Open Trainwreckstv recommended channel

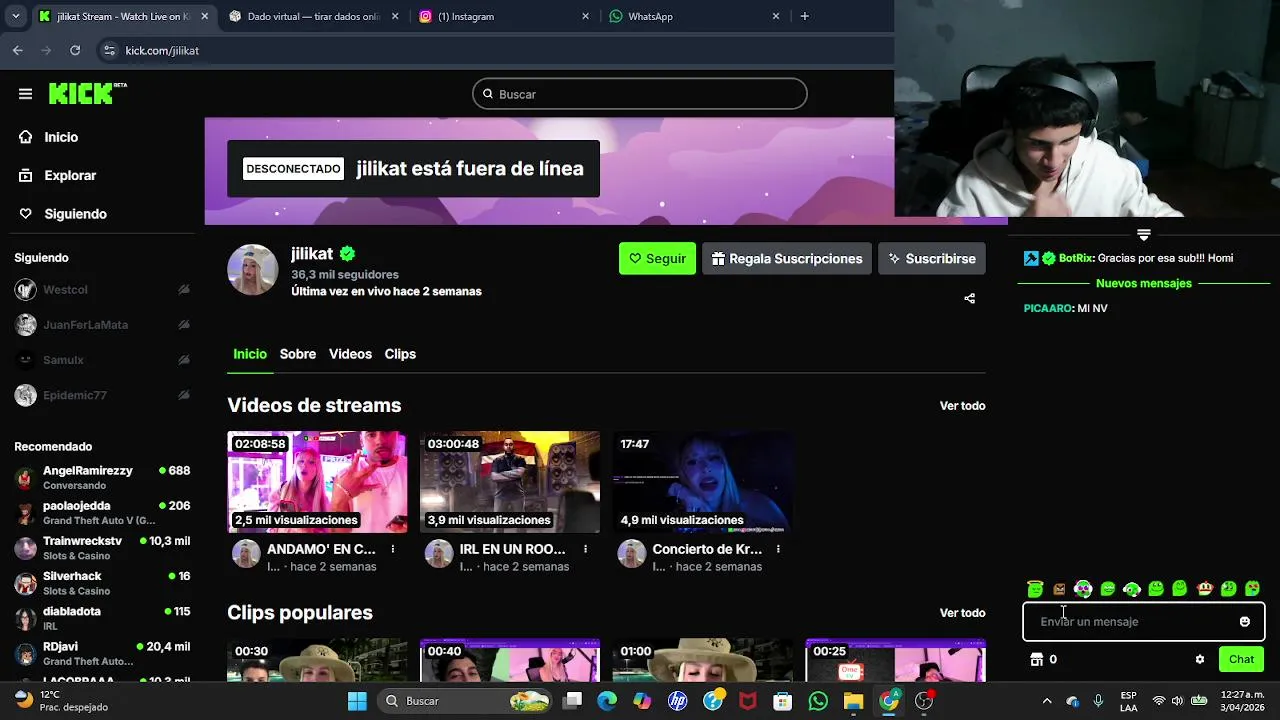point(102,548)
